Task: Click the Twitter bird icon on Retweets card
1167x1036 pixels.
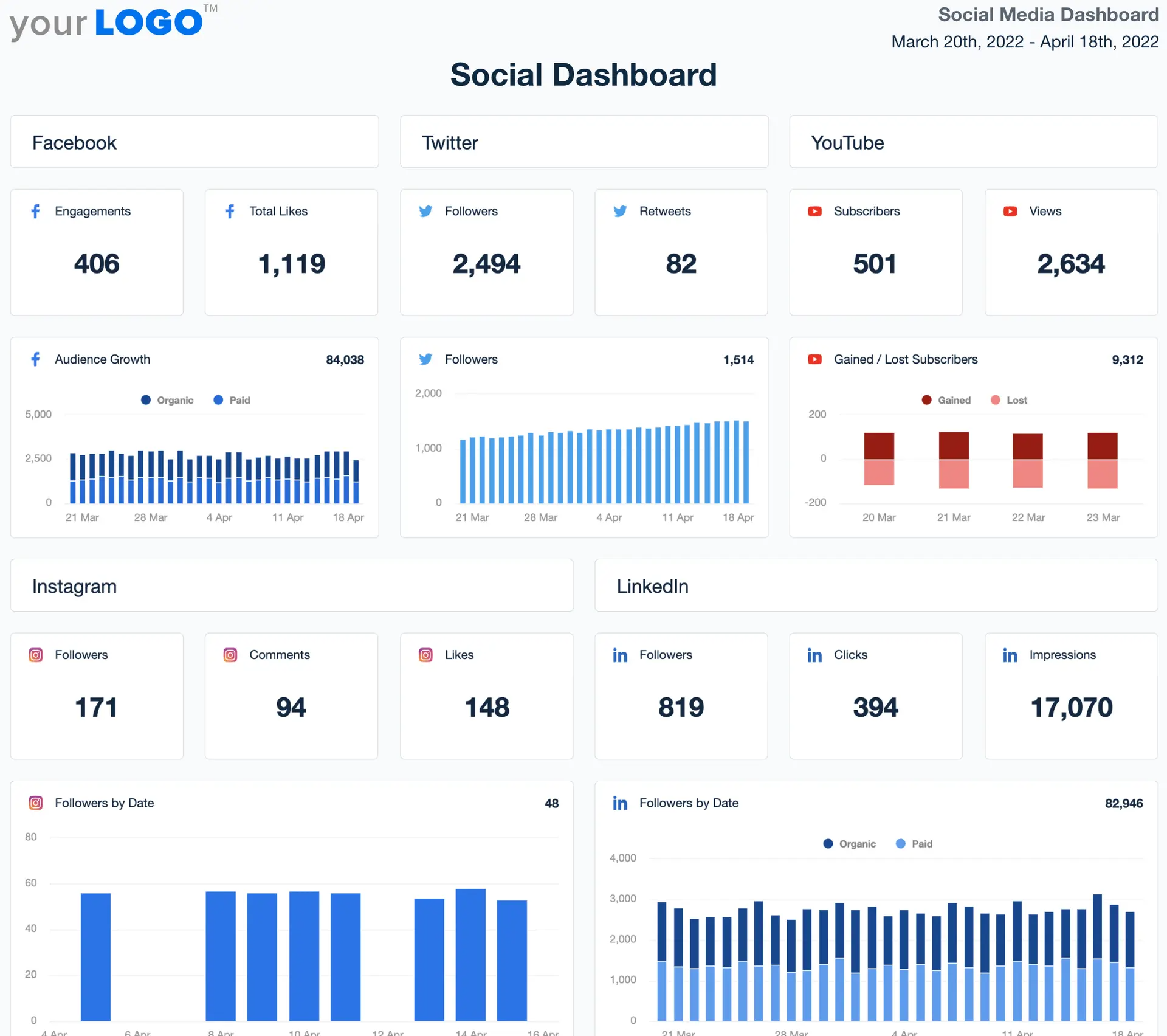Action: (x=620, y=211)
